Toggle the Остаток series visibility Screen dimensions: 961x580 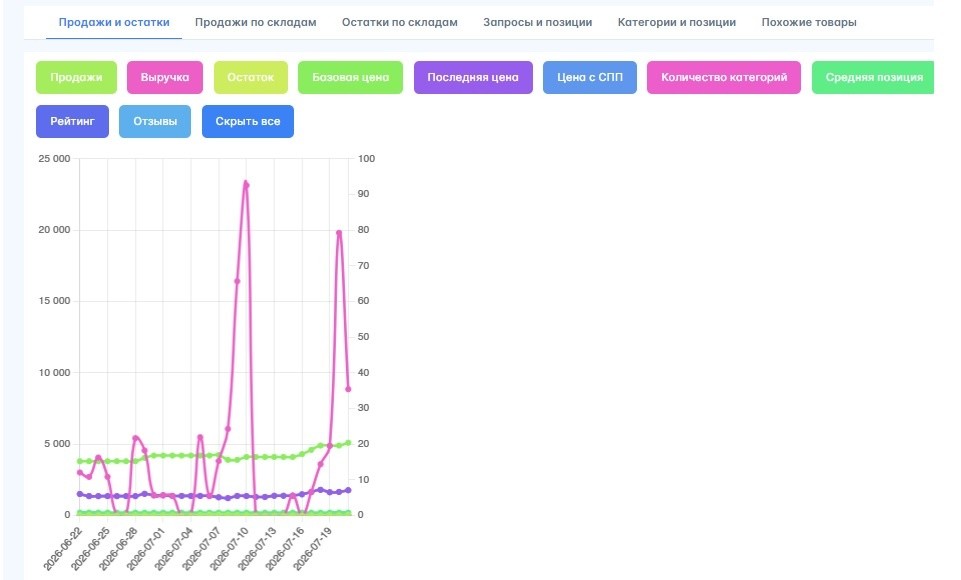[251, 77]
